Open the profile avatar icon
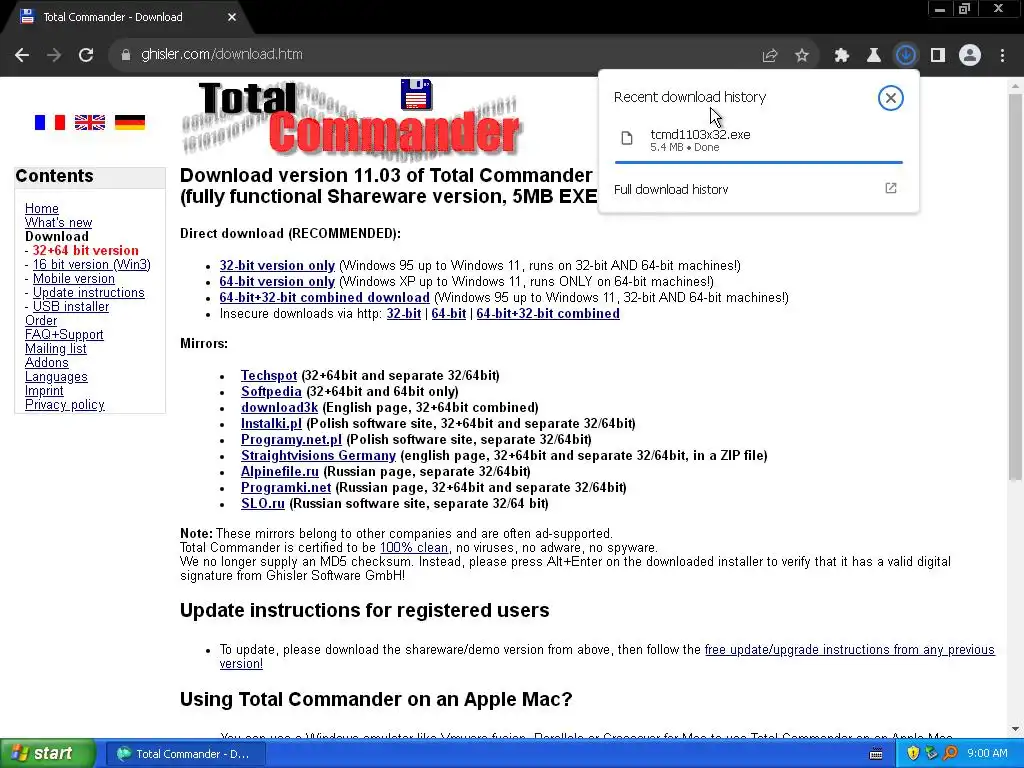 (x=970, y=56)
